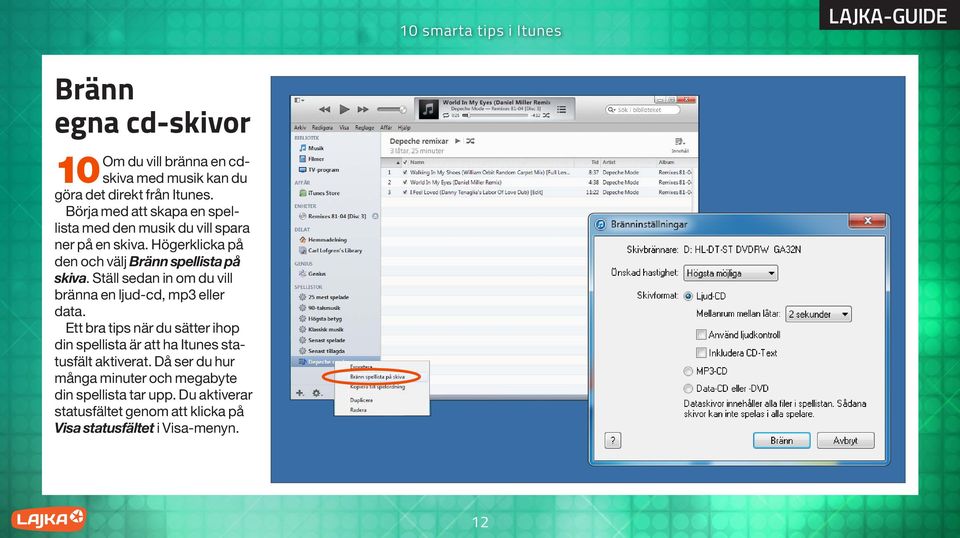960x538 pixels.
Task: Enable Inkludera CD-Text checkbox
Action: [x=701, y=353]
